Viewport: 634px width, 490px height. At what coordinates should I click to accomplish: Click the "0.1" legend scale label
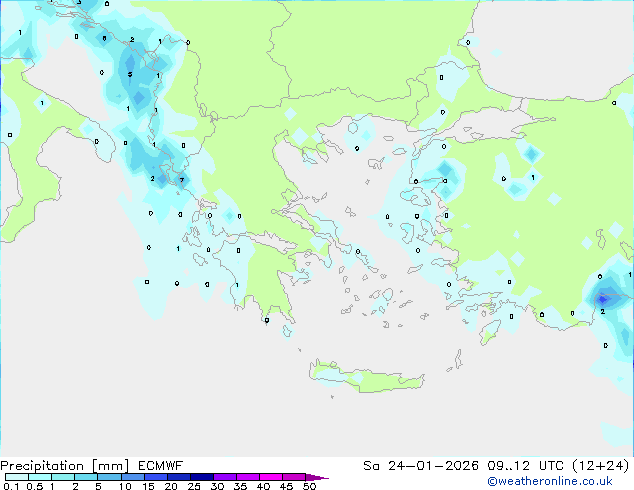coord(11,486)
